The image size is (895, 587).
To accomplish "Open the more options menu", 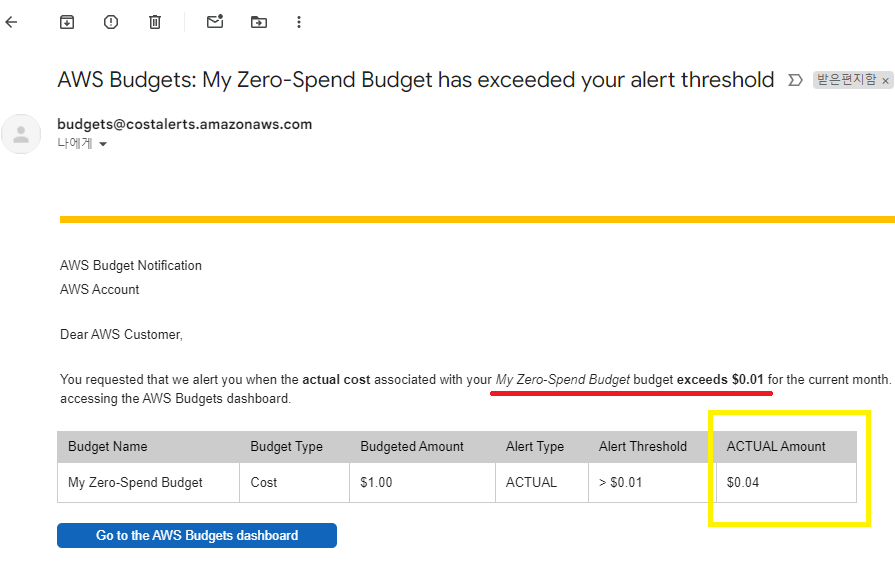I will (299, 22).
